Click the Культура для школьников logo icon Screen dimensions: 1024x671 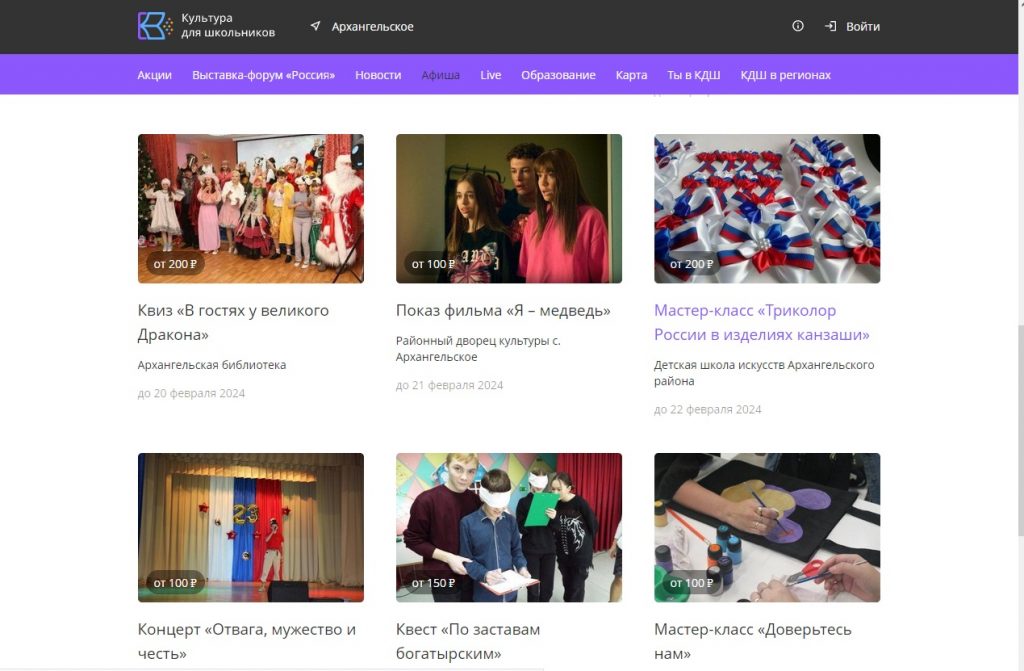click(155, 26)
